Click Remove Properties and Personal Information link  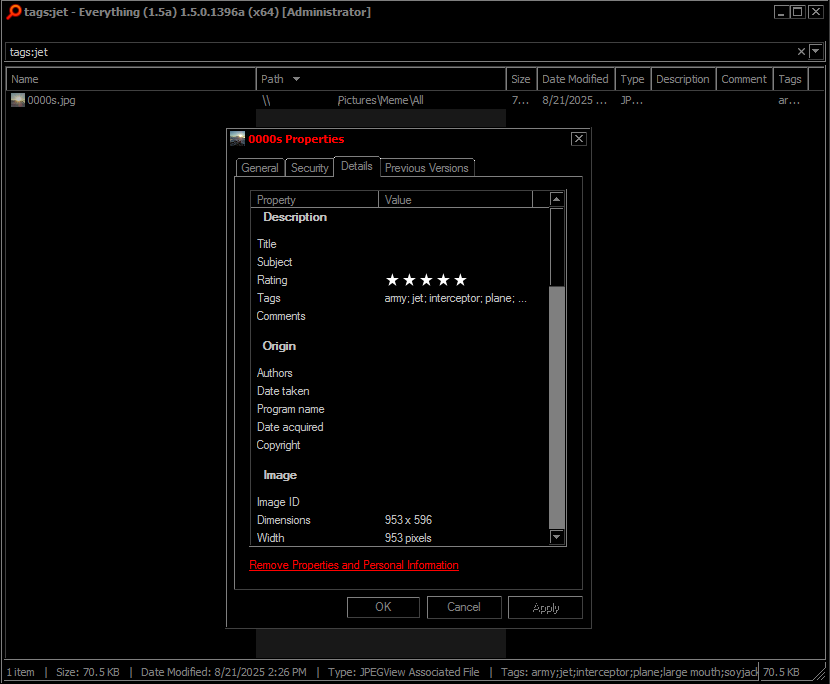pos(354,565)
